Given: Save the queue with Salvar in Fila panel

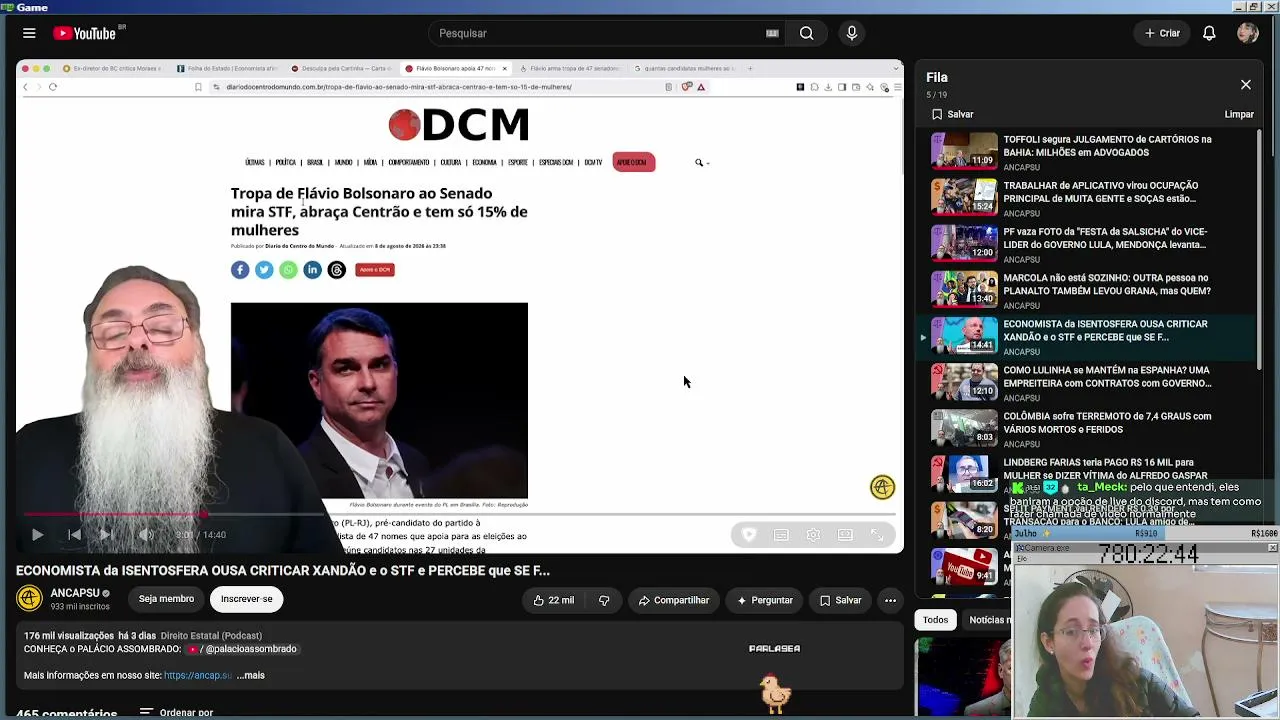Looking at the screenshot, I should pos(953,114).
